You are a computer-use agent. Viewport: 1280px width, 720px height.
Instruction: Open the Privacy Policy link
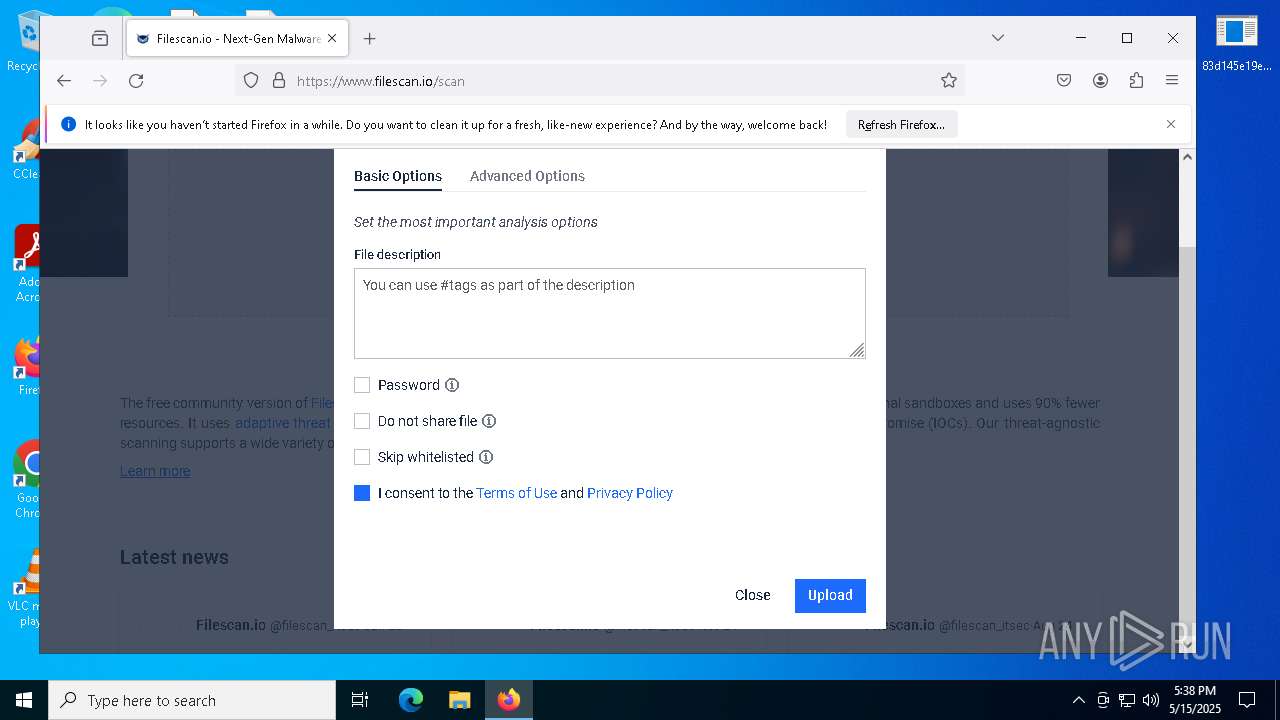coord(630,493)
